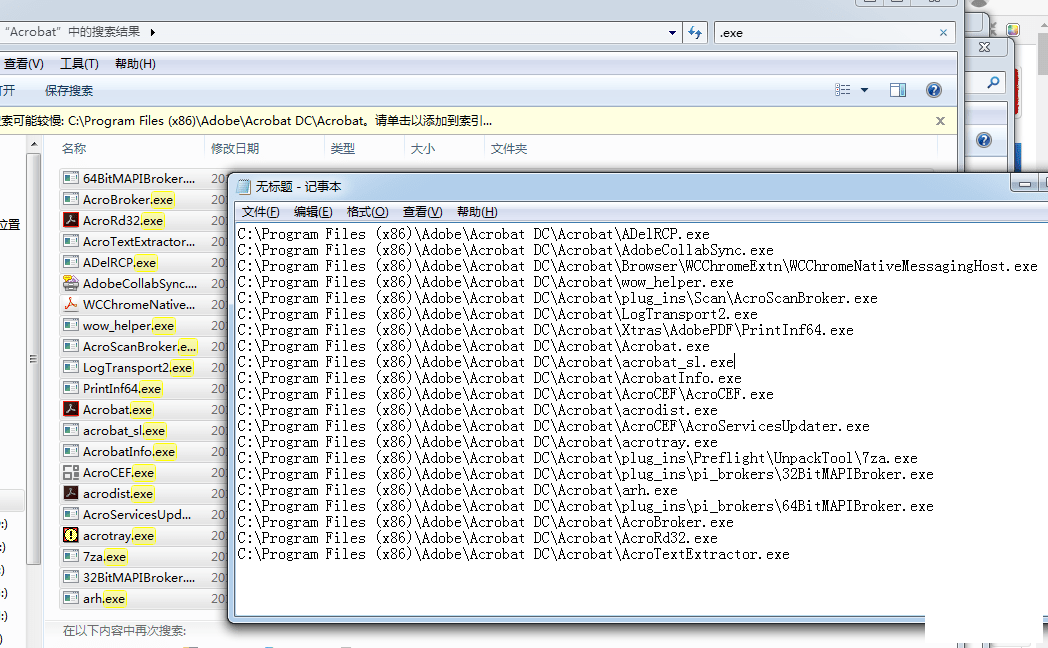Open Notepad 文件(F) menu

tap(261, 212)
